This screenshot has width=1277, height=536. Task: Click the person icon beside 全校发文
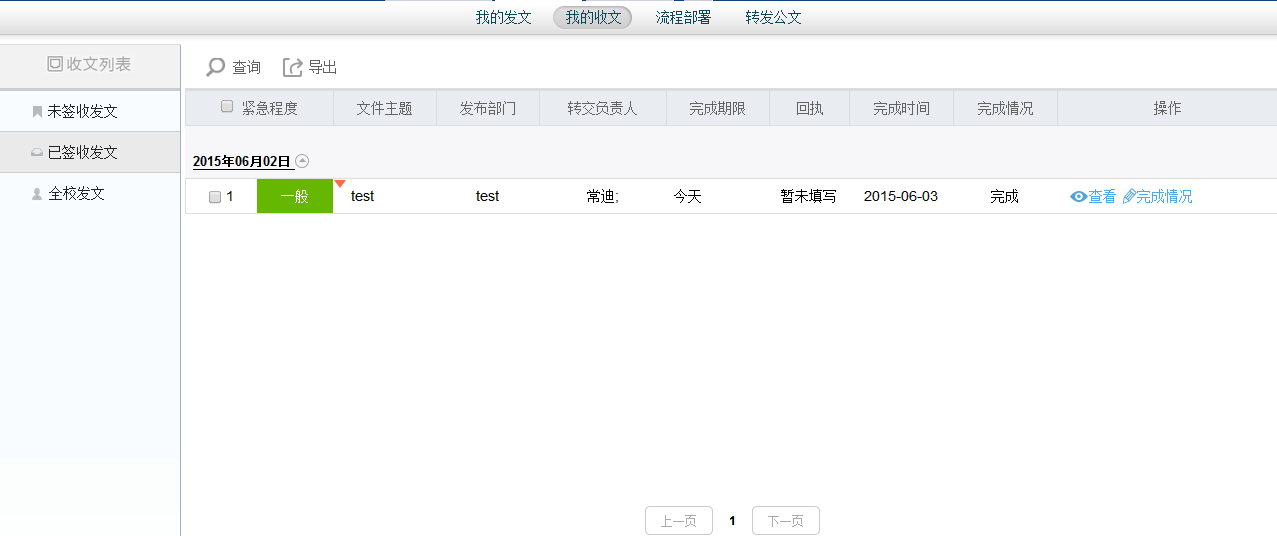coord(38,194)
